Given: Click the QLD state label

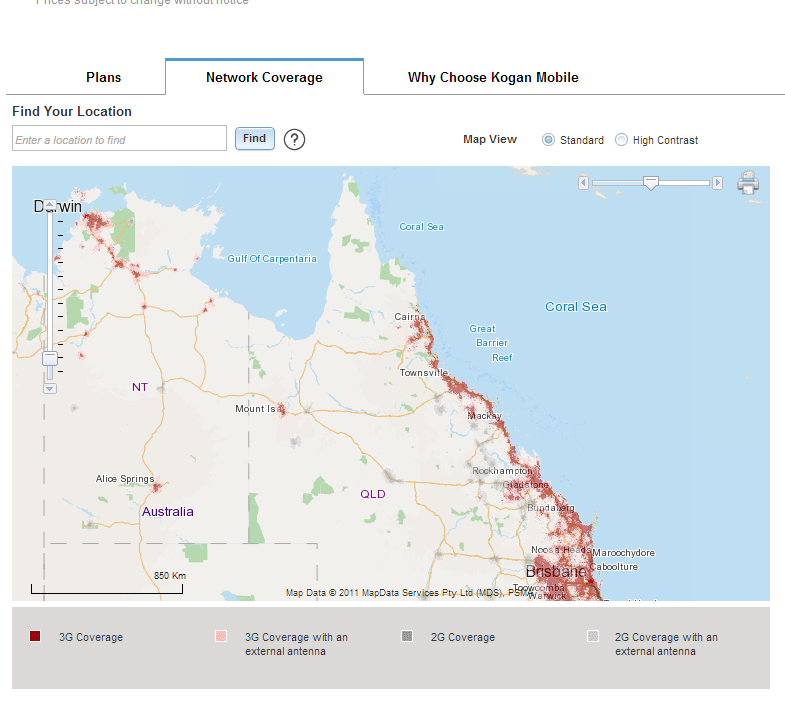Looking at the screenshot, I should [x=373, y=494].
